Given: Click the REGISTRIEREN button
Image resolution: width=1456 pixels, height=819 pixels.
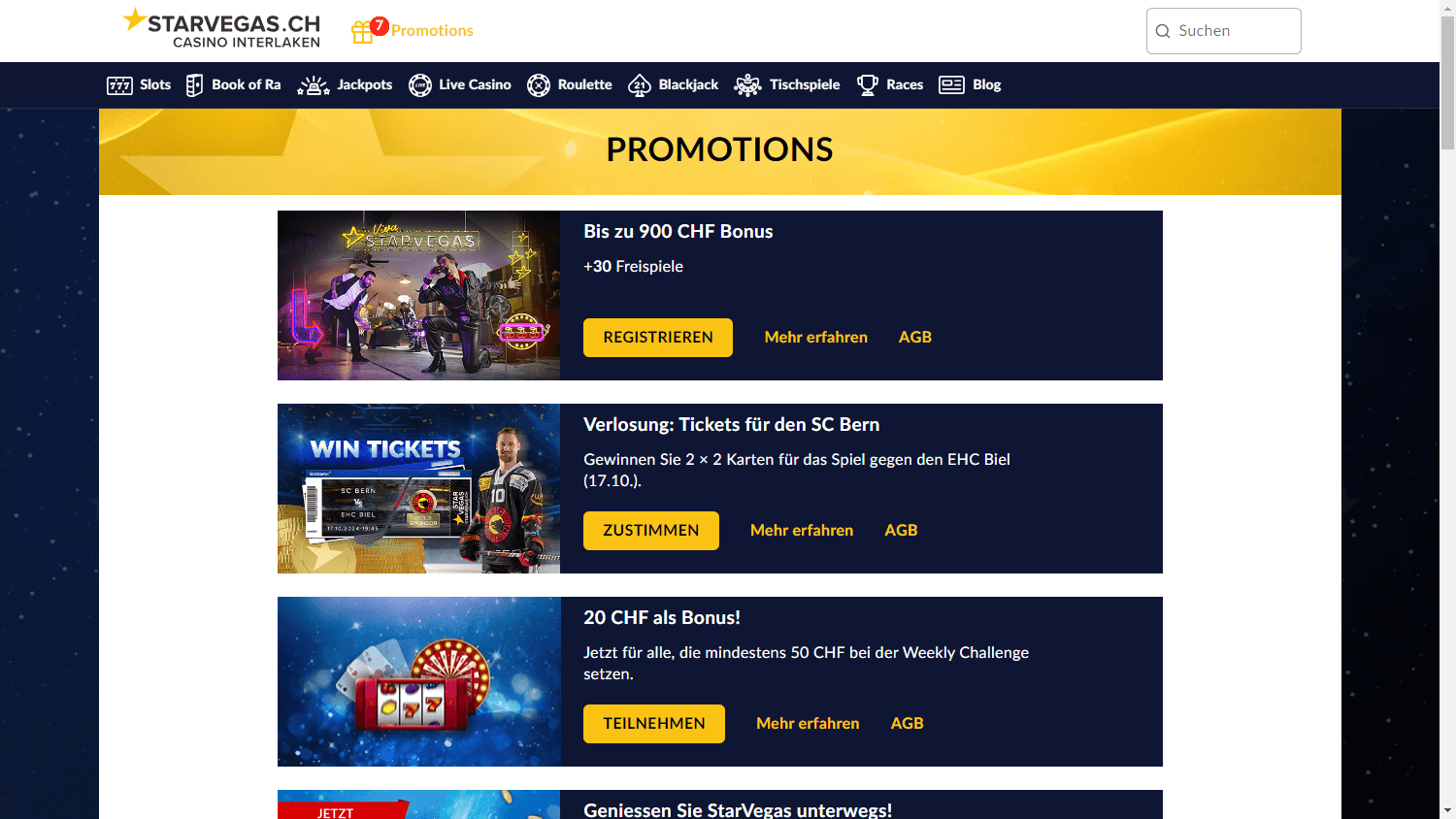Looking at the screenshot, I should coord(658,338).
